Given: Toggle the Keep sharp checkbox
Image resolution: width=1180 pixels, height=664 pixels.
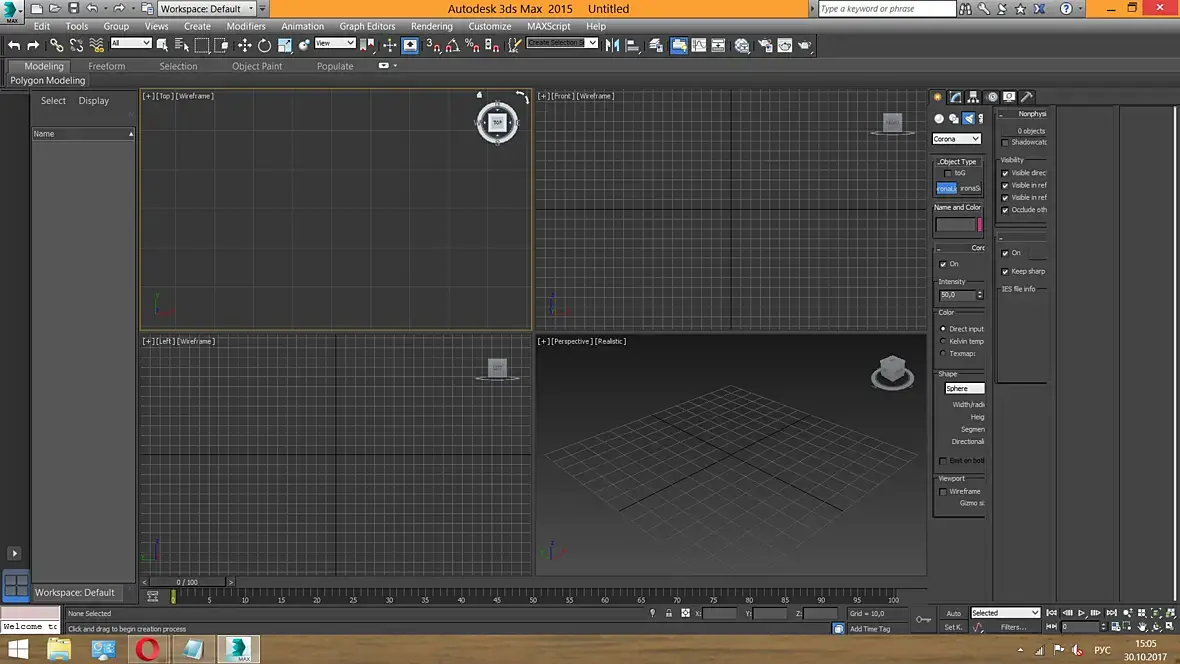Looking at the screenshot, I should tap(1005, 272).
